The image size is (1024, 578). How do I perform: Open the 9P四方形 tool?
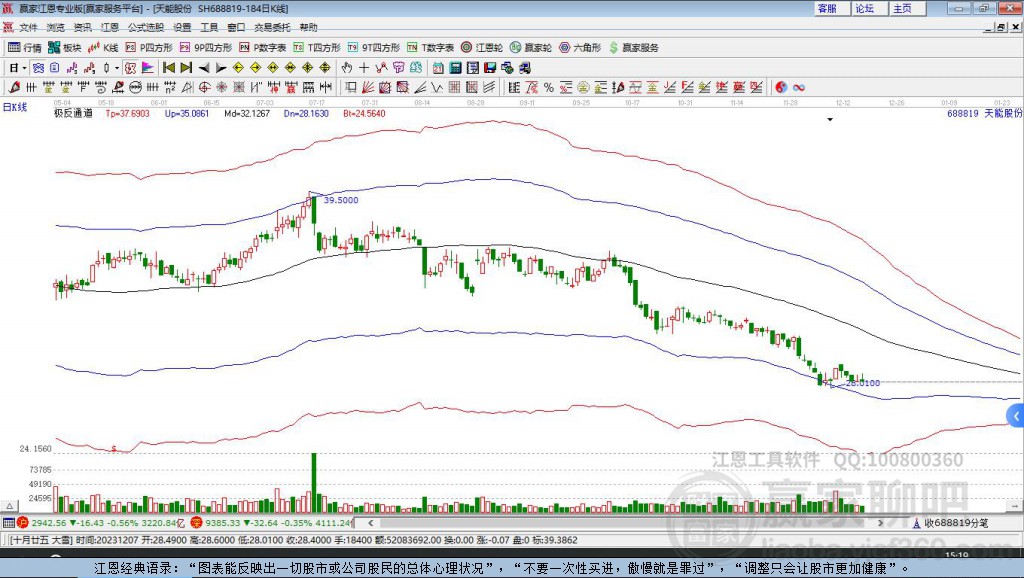coord(206,48)
